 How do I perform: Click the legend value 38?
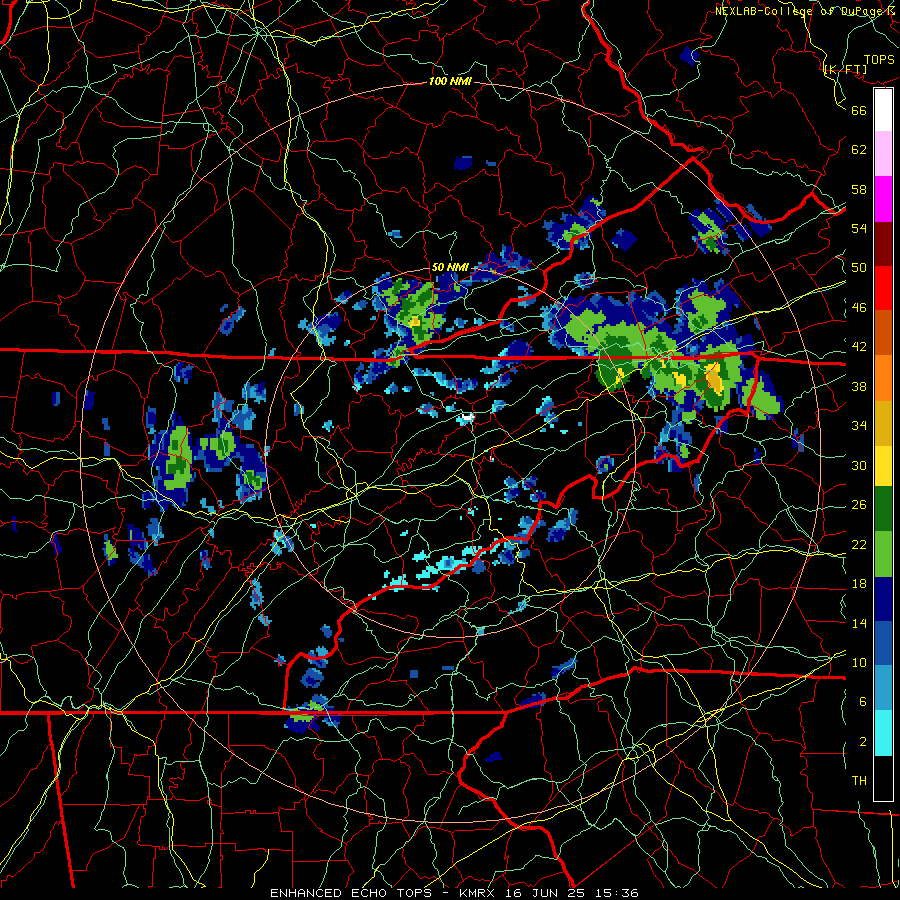click(x=859, y=386)
